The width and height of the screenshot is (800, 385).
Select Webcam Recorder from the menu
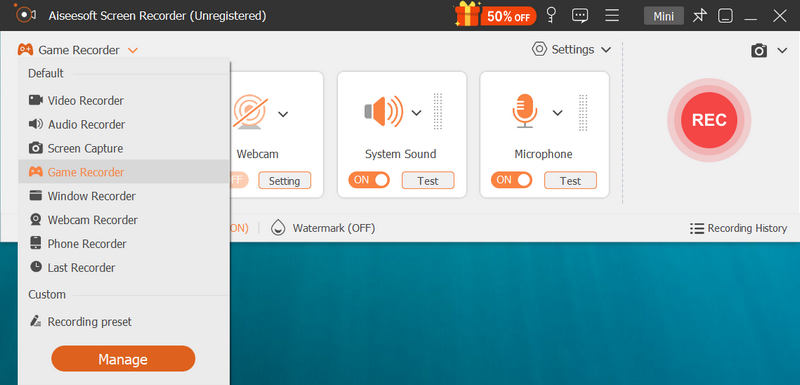123,220
